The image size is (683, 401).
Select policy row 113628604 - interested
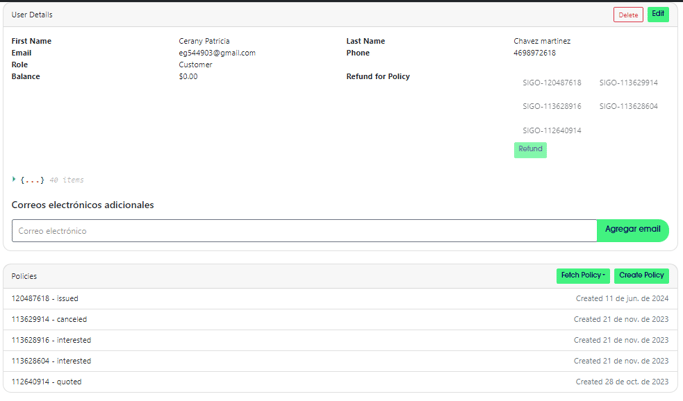pos(51,361)
